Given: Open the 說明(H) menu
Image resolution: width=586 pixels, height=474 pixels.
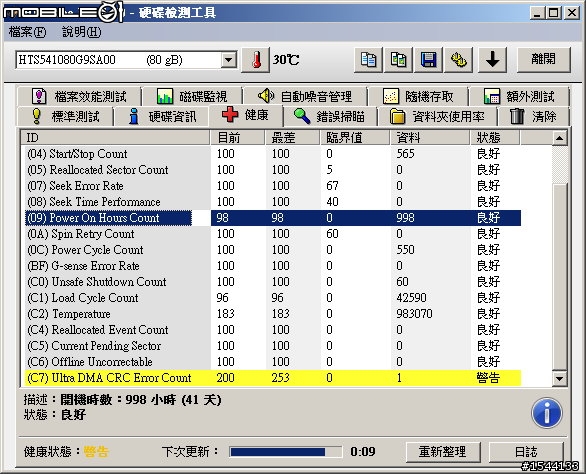Looking at the screenshot, I should [x=82, y=32].
